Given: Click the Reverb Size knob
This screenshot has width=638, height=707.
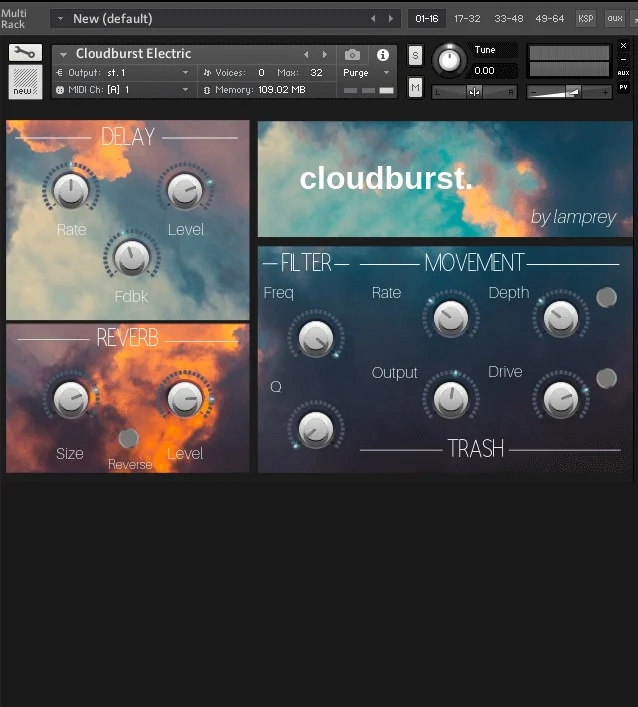Looking at the screenshot, I should [71, 399].
